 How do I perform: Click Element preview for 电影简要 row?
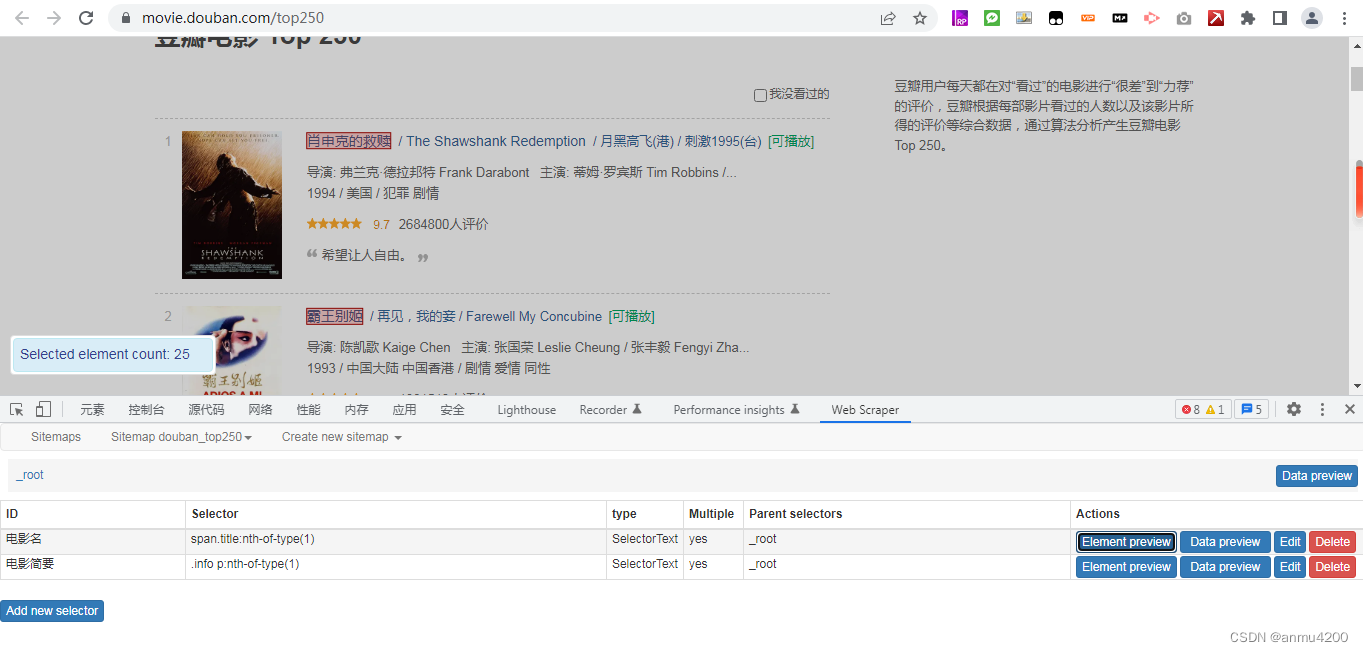(x=1126, y=567)
